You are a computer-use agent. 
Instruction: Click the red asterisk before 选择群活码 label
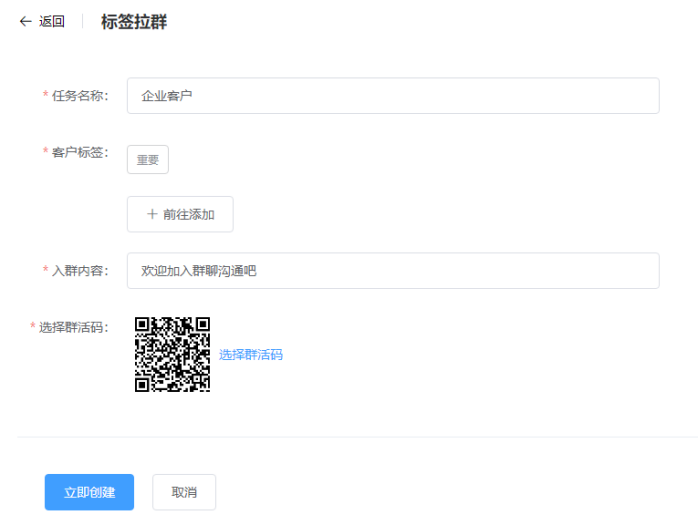33,327
